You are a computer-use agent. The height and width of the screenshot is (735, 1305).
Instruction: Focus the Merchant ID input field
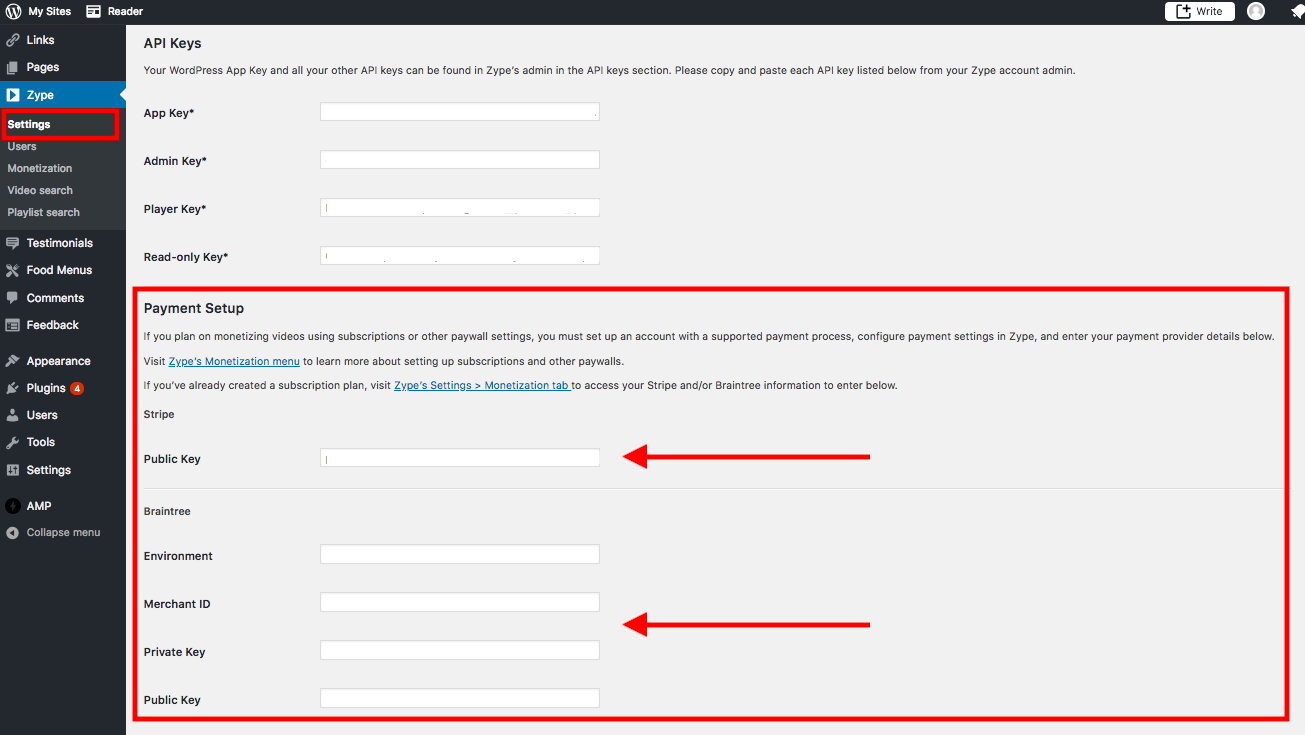(x=460, y=602)
